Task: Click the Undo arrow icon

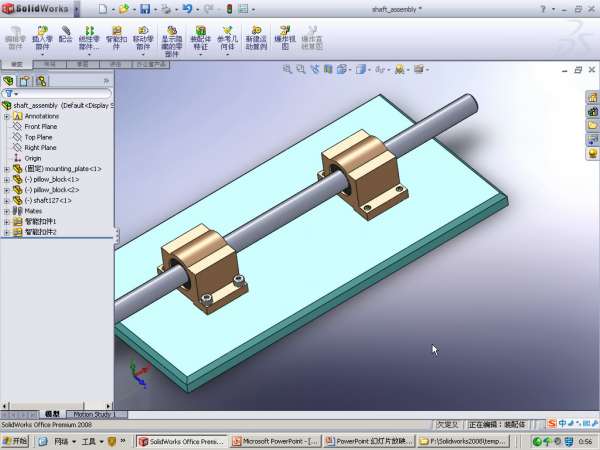Action: pyautogui.click(x=187, y=9)
